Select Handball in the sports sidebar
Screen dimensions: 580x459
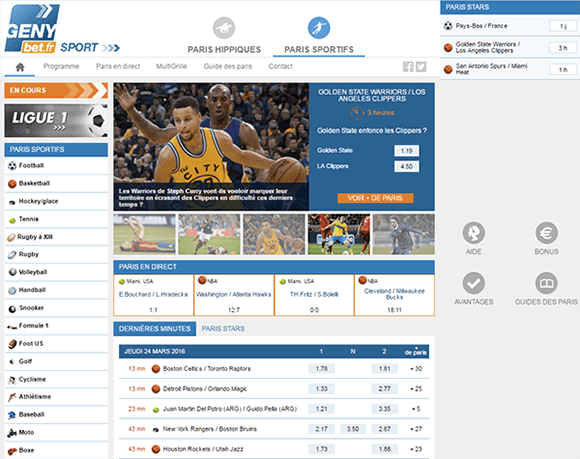56,290
